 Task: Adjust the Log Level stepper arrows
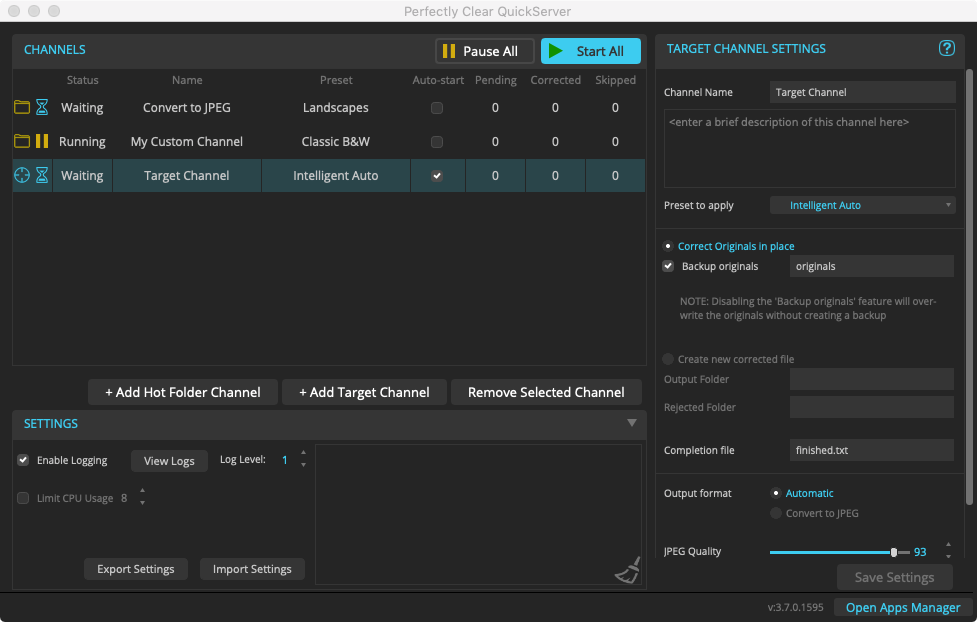pos(303,459)
